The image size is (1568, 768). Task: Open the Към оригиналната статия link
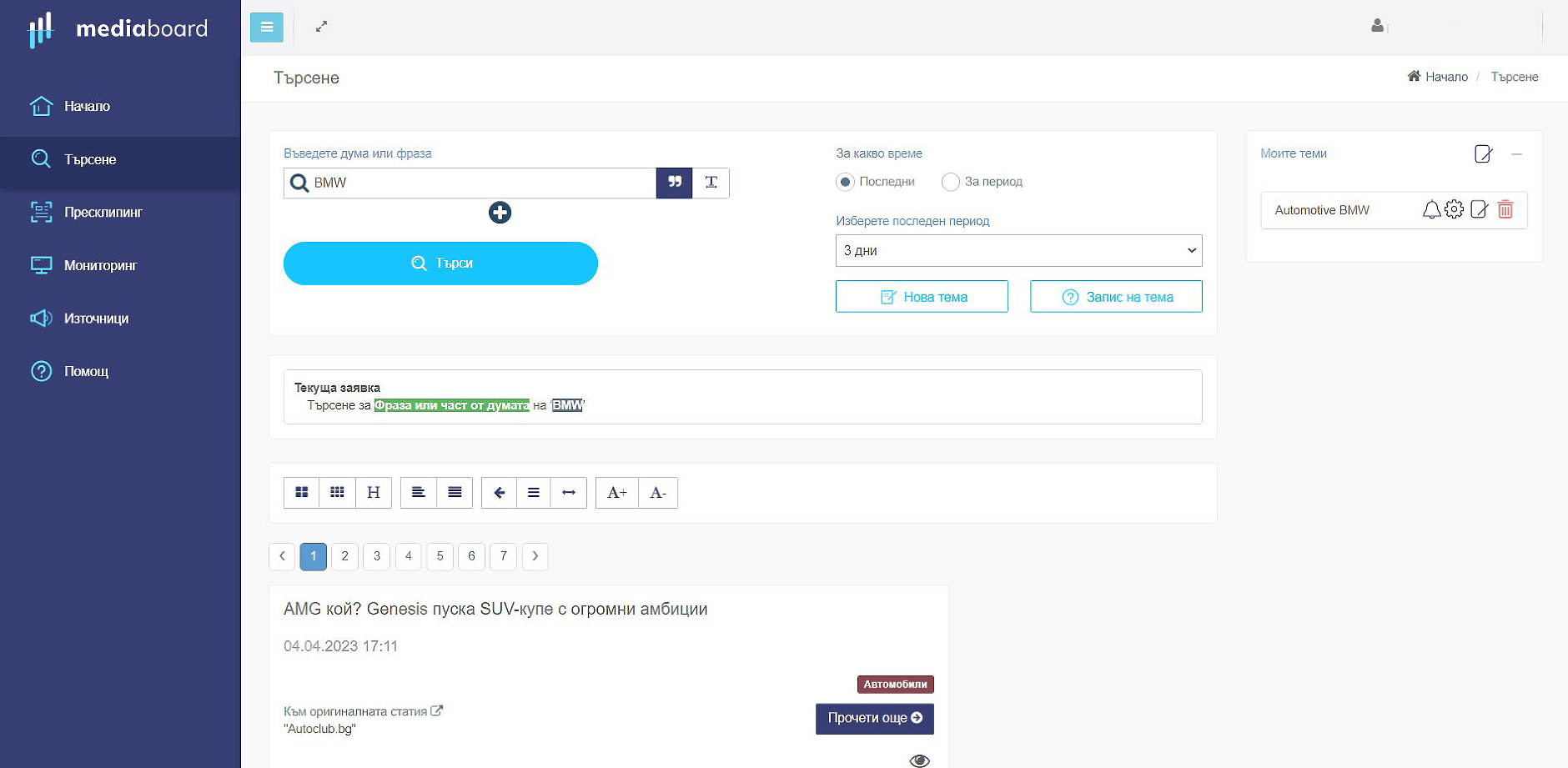pyautogui.click(x=363, y=711)
